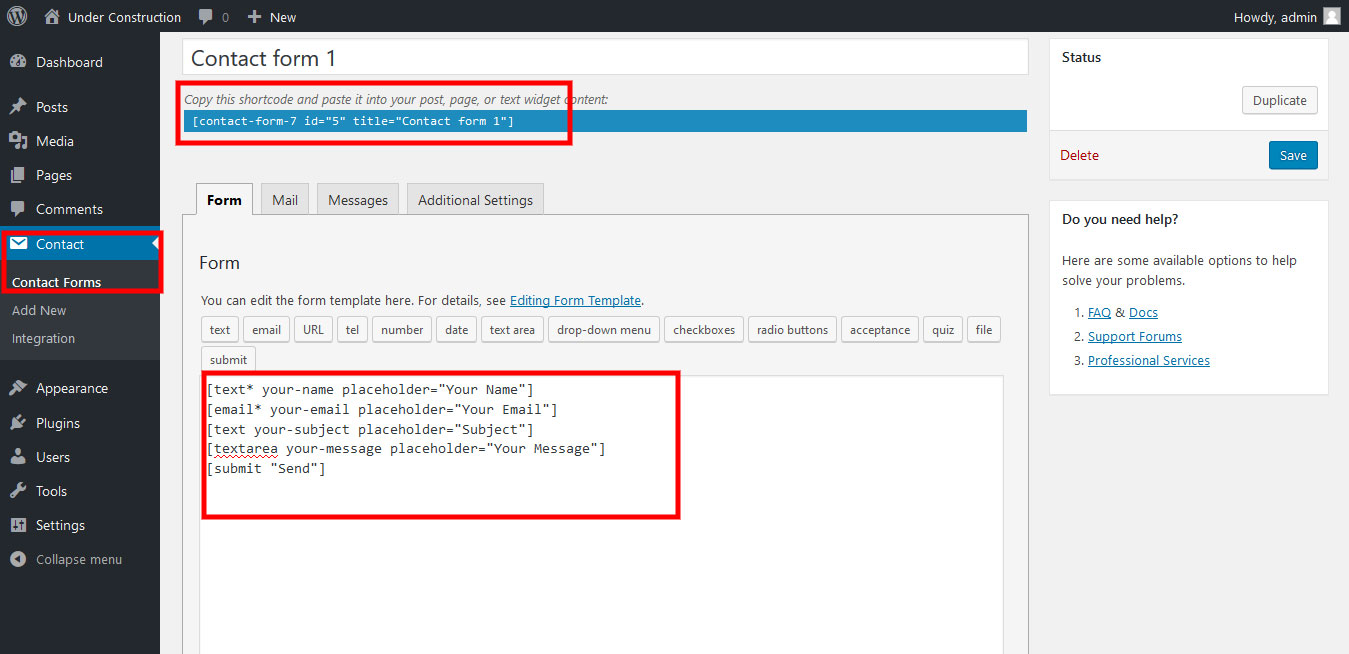The height and width of the screenshot is (654, 1349).
Task: Select the Settings sliders icon
Action: click(x=18, y=525)
